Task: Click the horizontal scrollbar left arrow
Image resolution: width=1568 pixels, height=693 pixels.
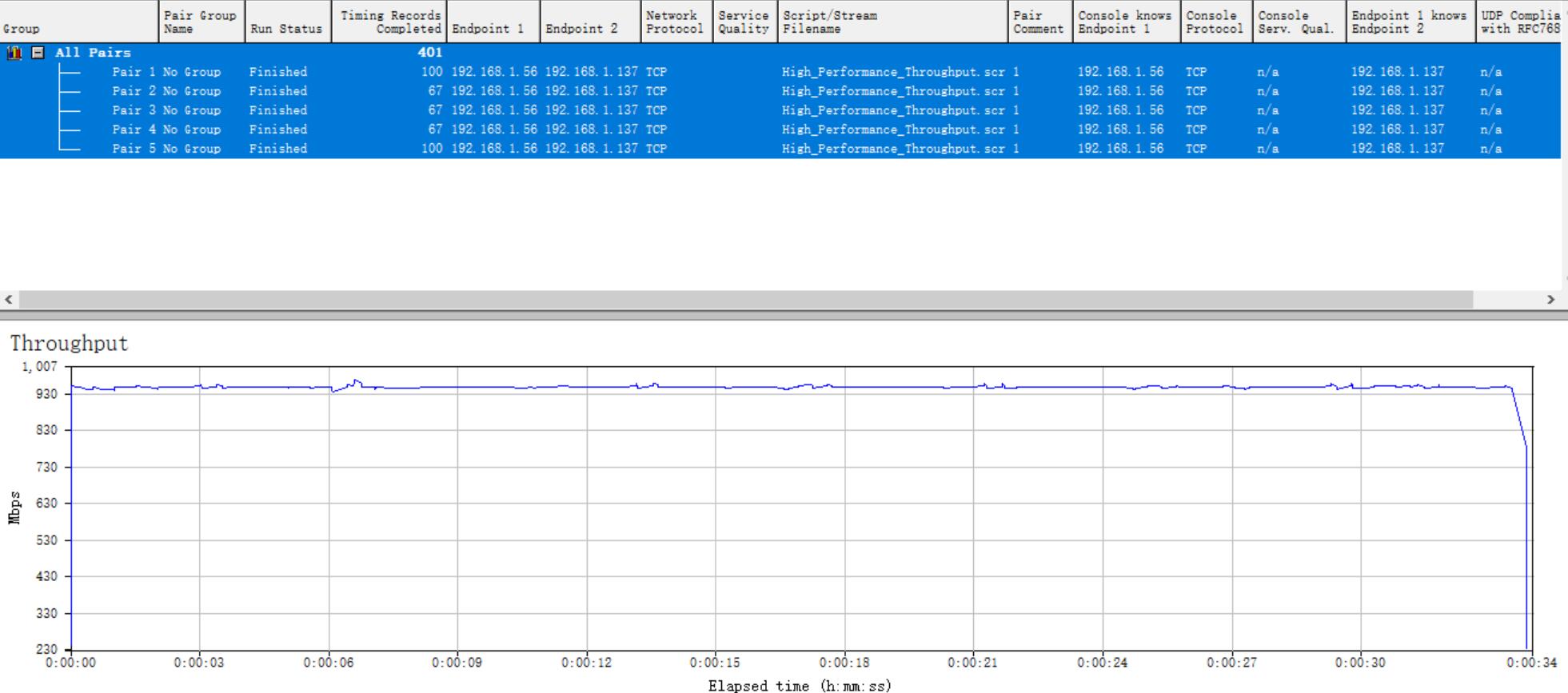Action: (x=9, y=300)
